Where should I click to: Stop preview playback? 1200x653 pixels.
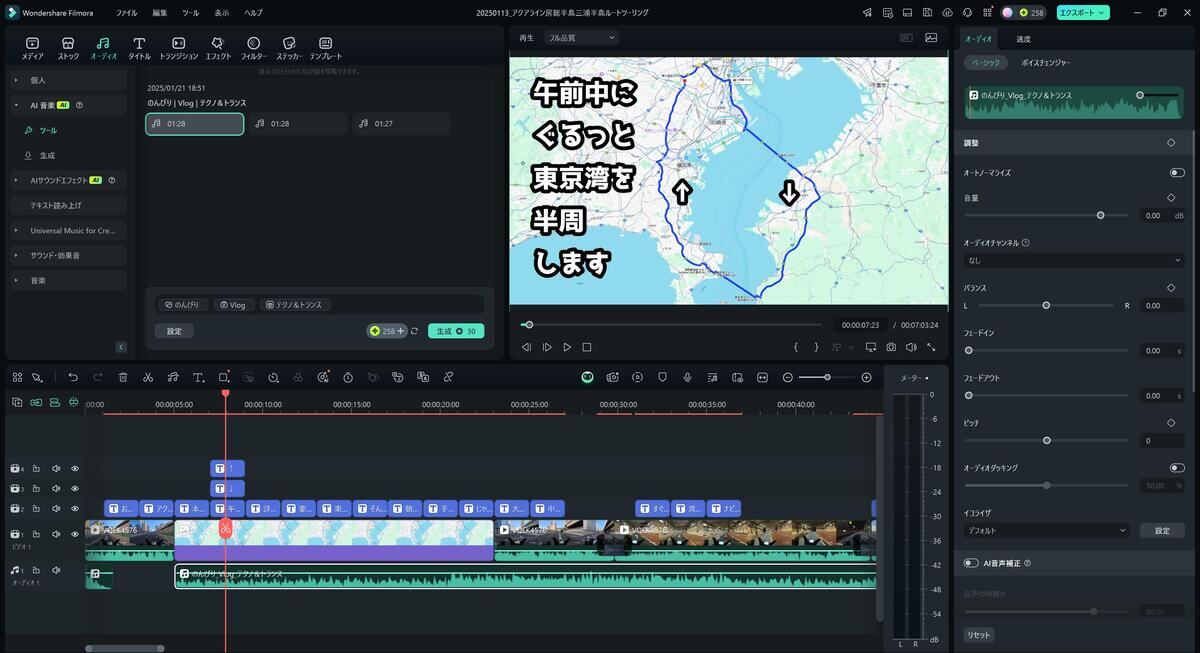pyautogui.click(x=587, y=347)
